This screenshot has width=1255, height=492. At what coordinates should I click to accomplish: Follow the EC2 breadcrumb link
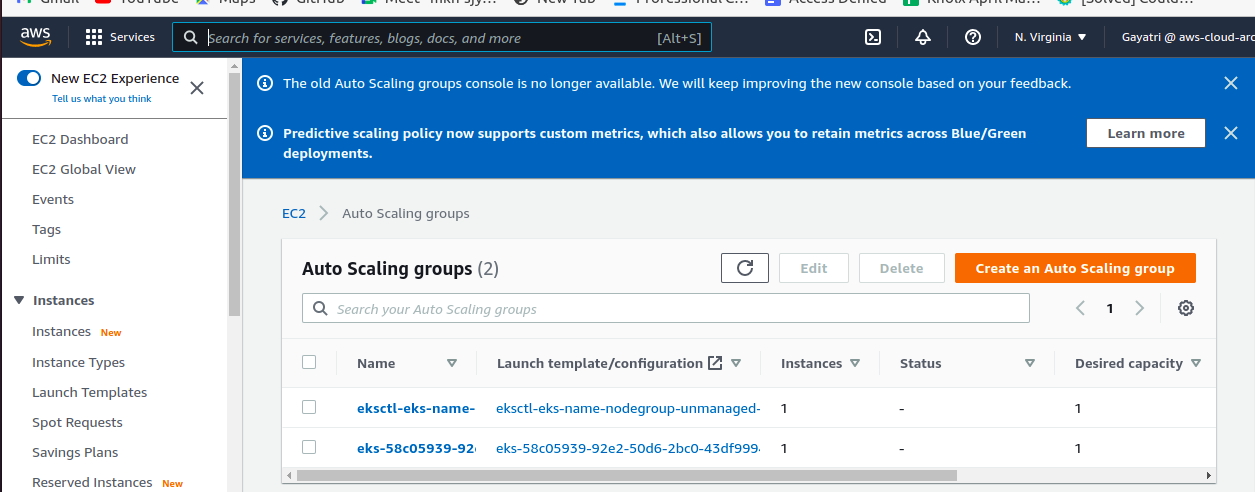294,213
